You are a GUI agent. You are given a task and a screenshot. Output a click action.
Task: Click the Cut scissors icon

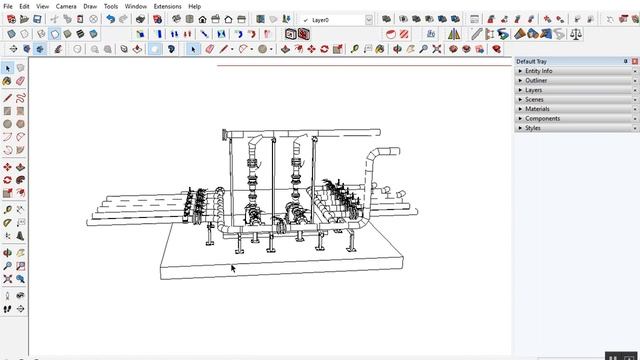(54, 19)
